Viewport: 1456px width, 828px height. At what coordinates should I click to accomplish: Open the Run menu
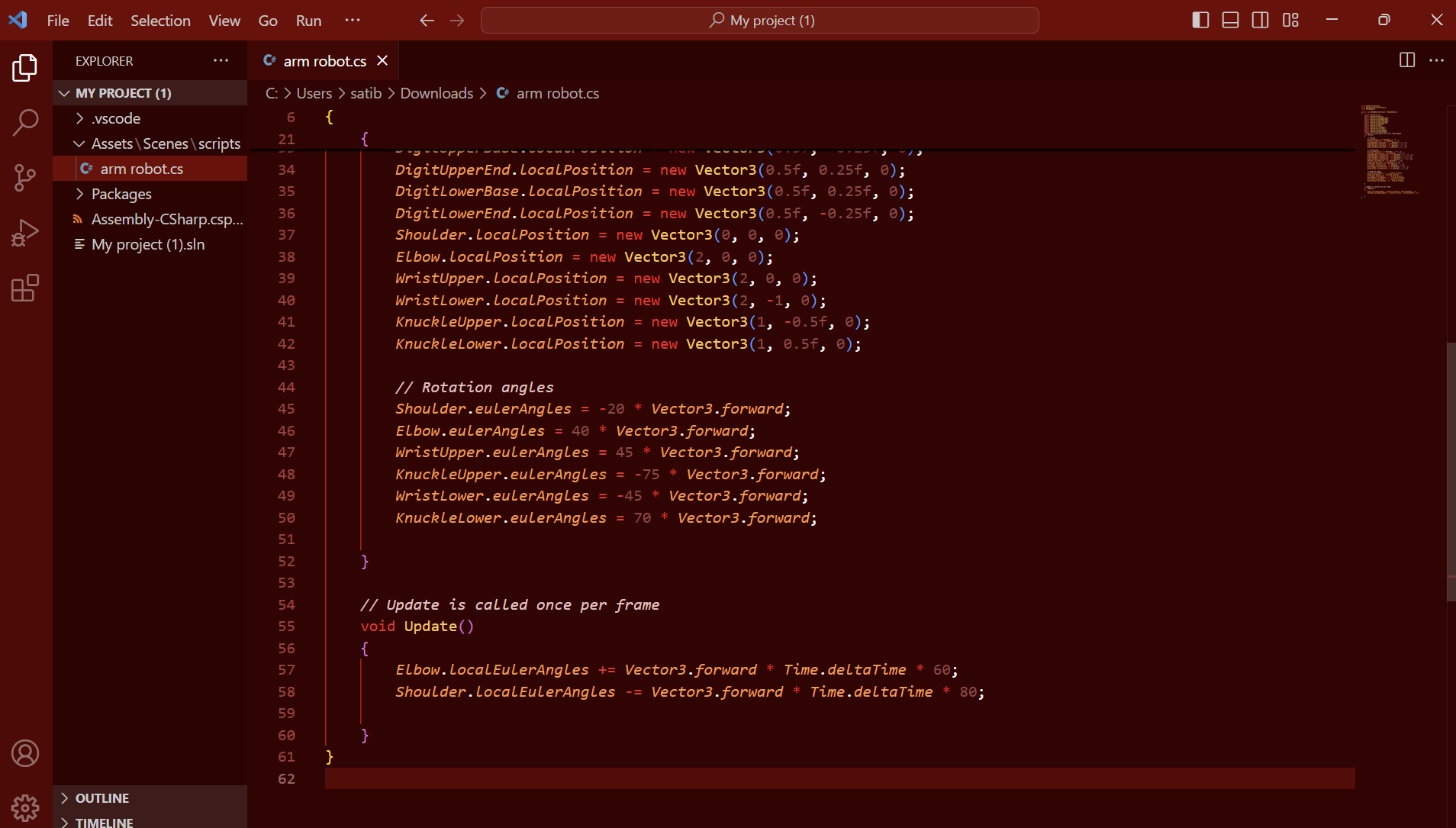point(308,21)
